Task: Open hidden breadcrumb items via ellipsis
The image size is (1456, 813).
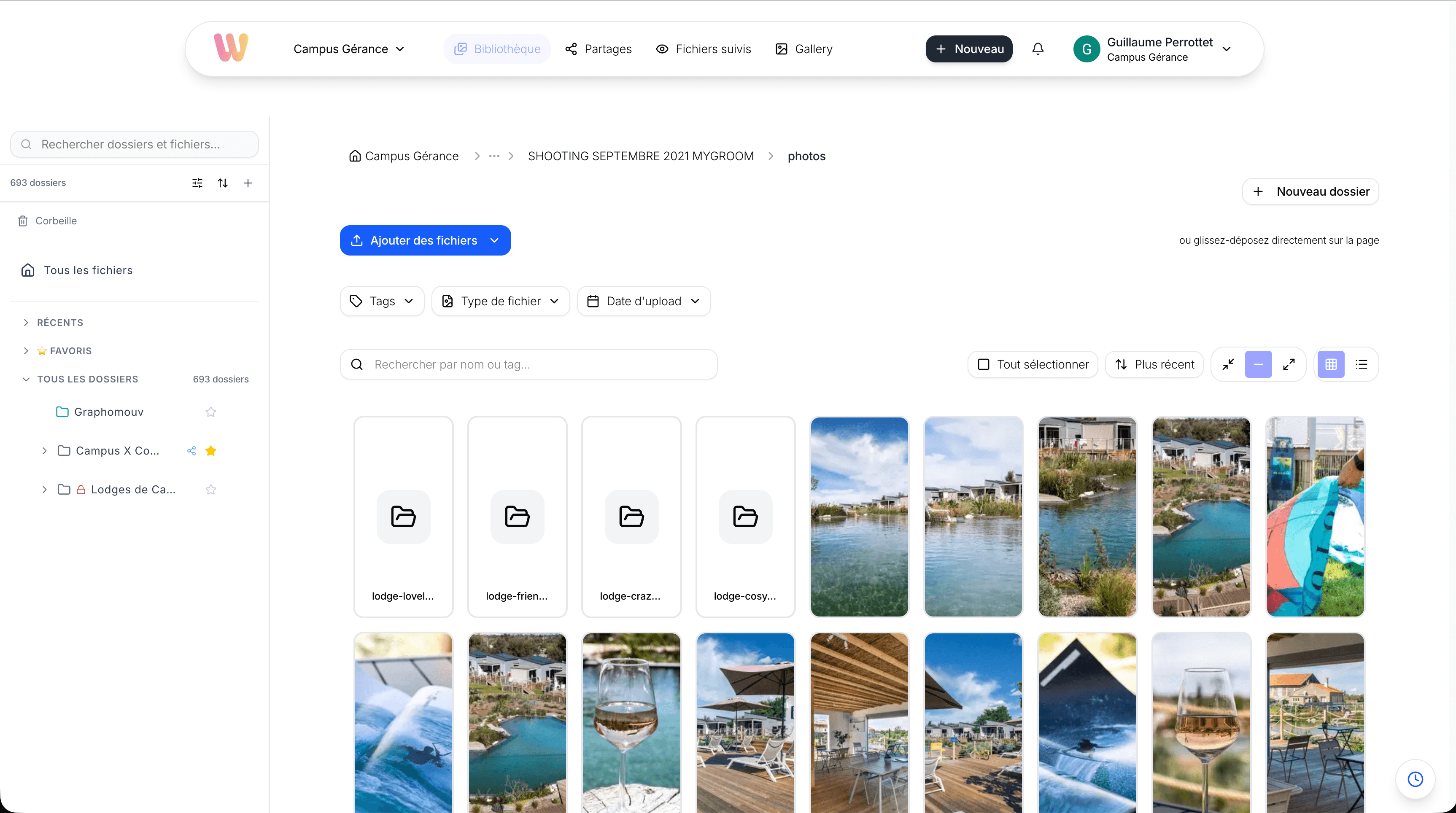Action: [x=494, y=156]
